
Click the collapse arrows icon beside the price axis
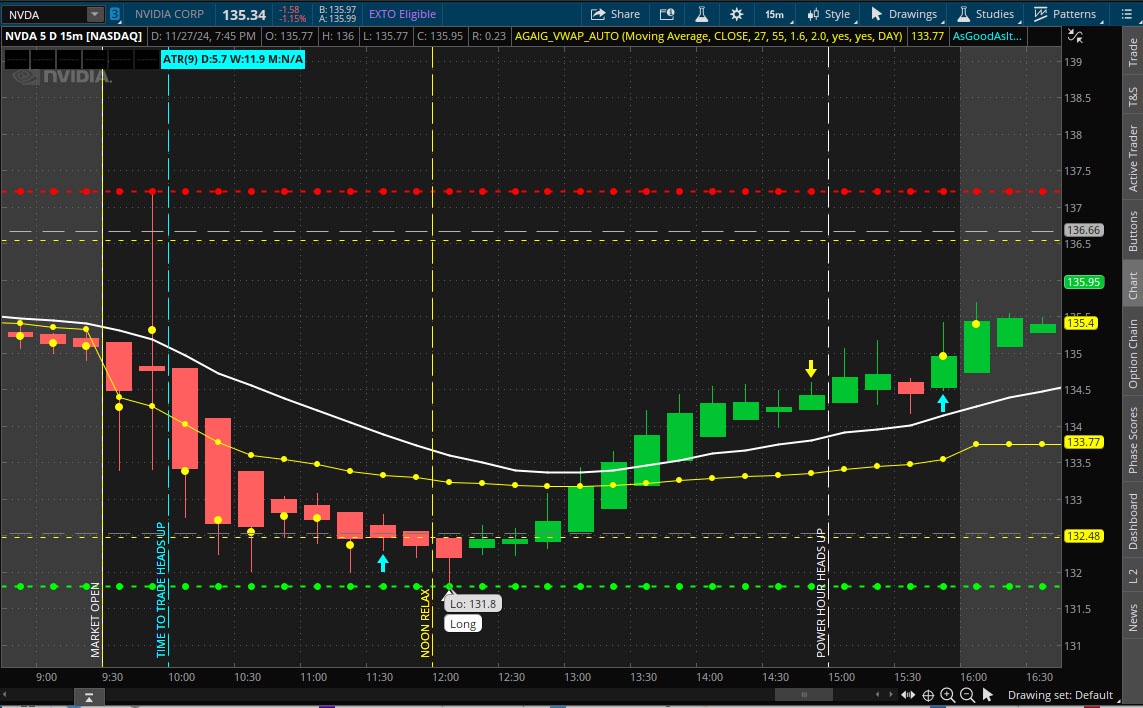pos(1075,36)
